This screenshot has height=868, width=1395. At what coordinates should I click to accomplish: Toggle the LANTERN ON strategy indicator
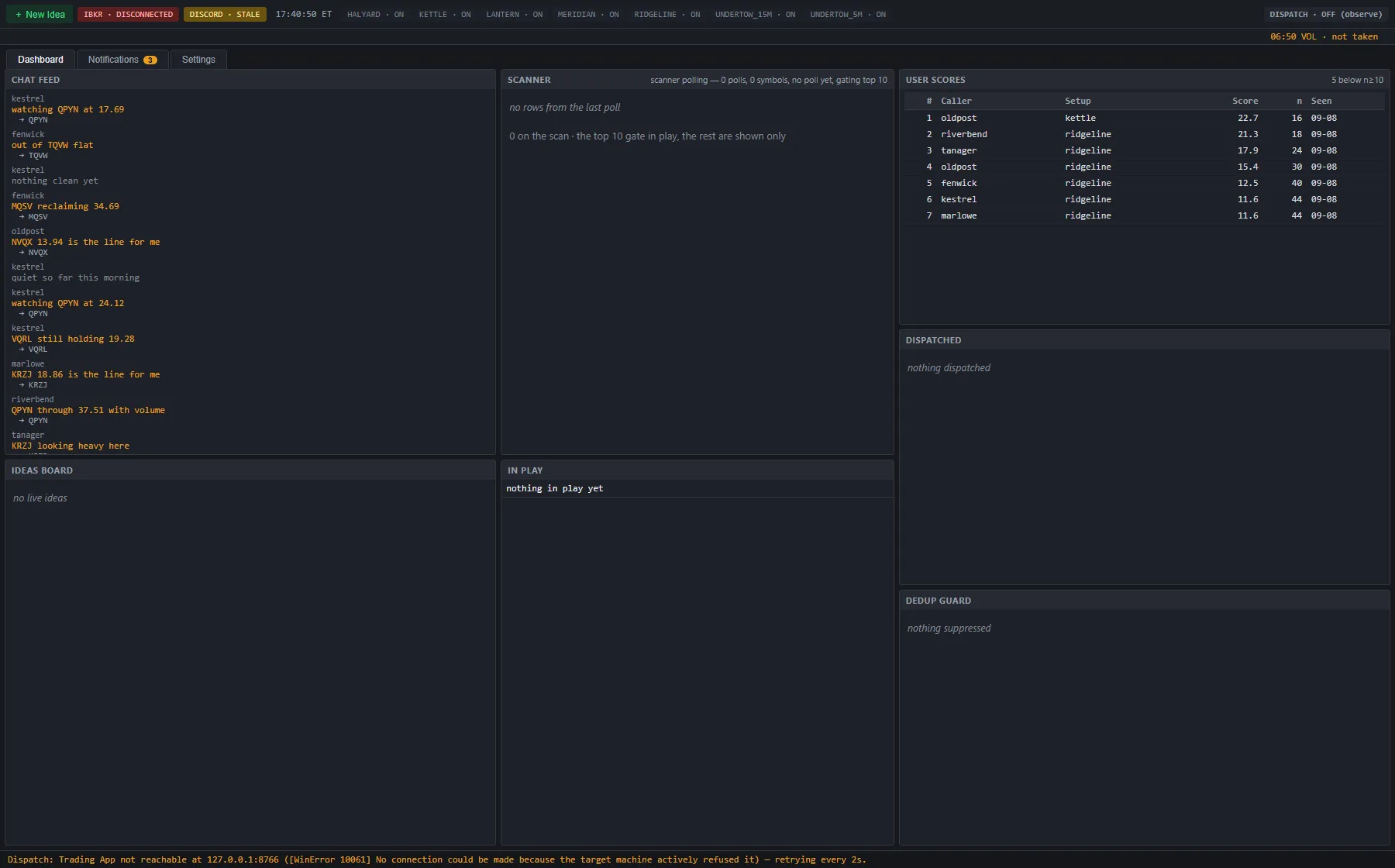coord(515,15)
